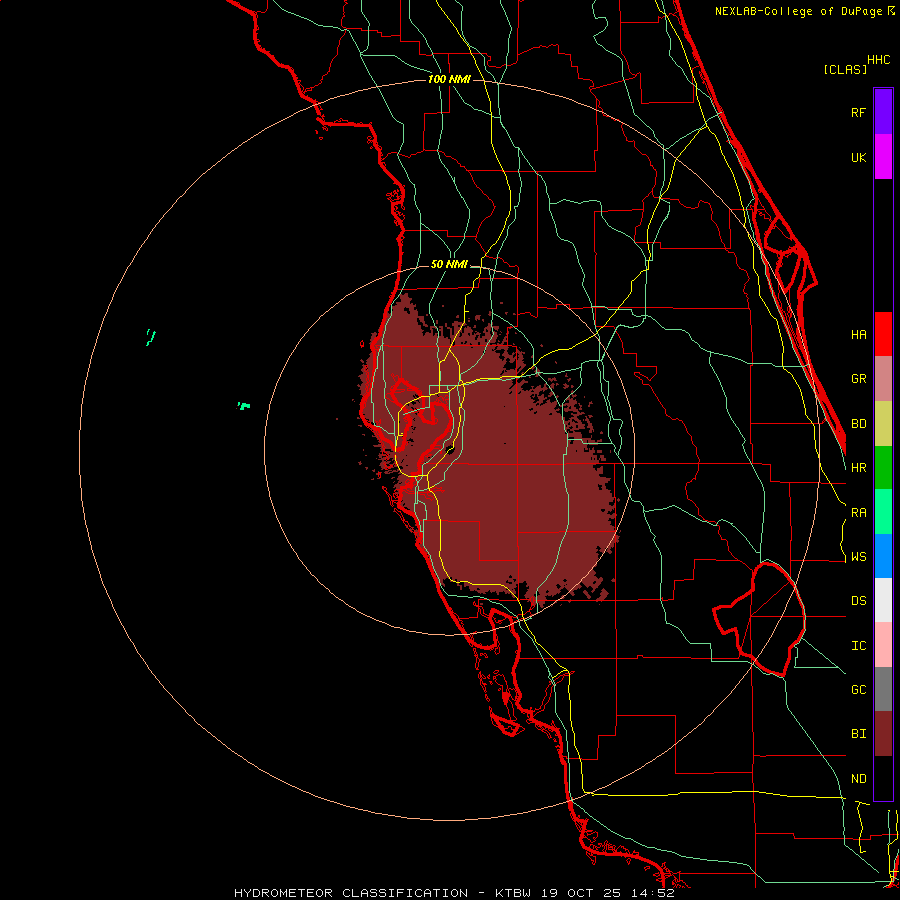
Task: Click the "BD" legend label
Action: click(858, 424)
